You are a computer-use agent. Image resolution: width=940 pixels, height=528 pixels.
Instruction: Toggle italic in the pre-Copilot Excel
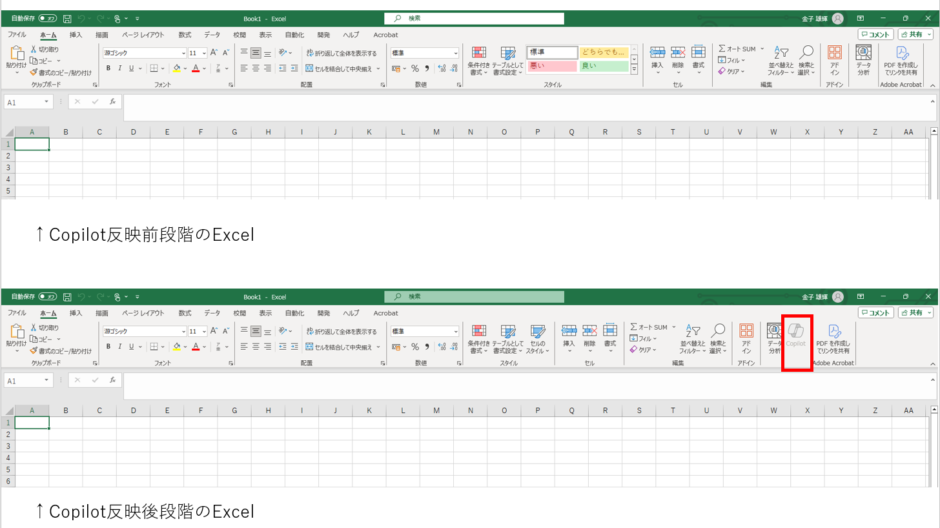point(120,68)
